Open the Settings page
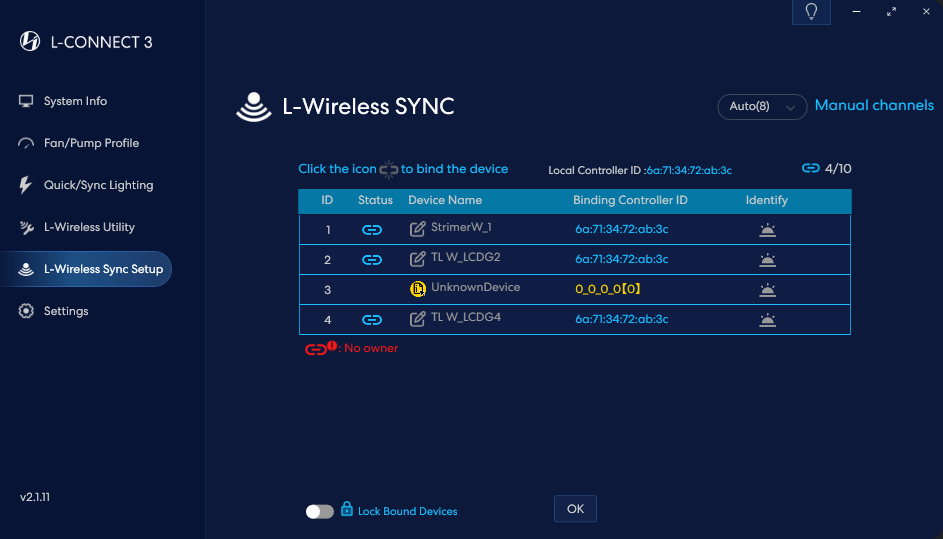Viewport: 943px width, 539px height. point(66,311)
